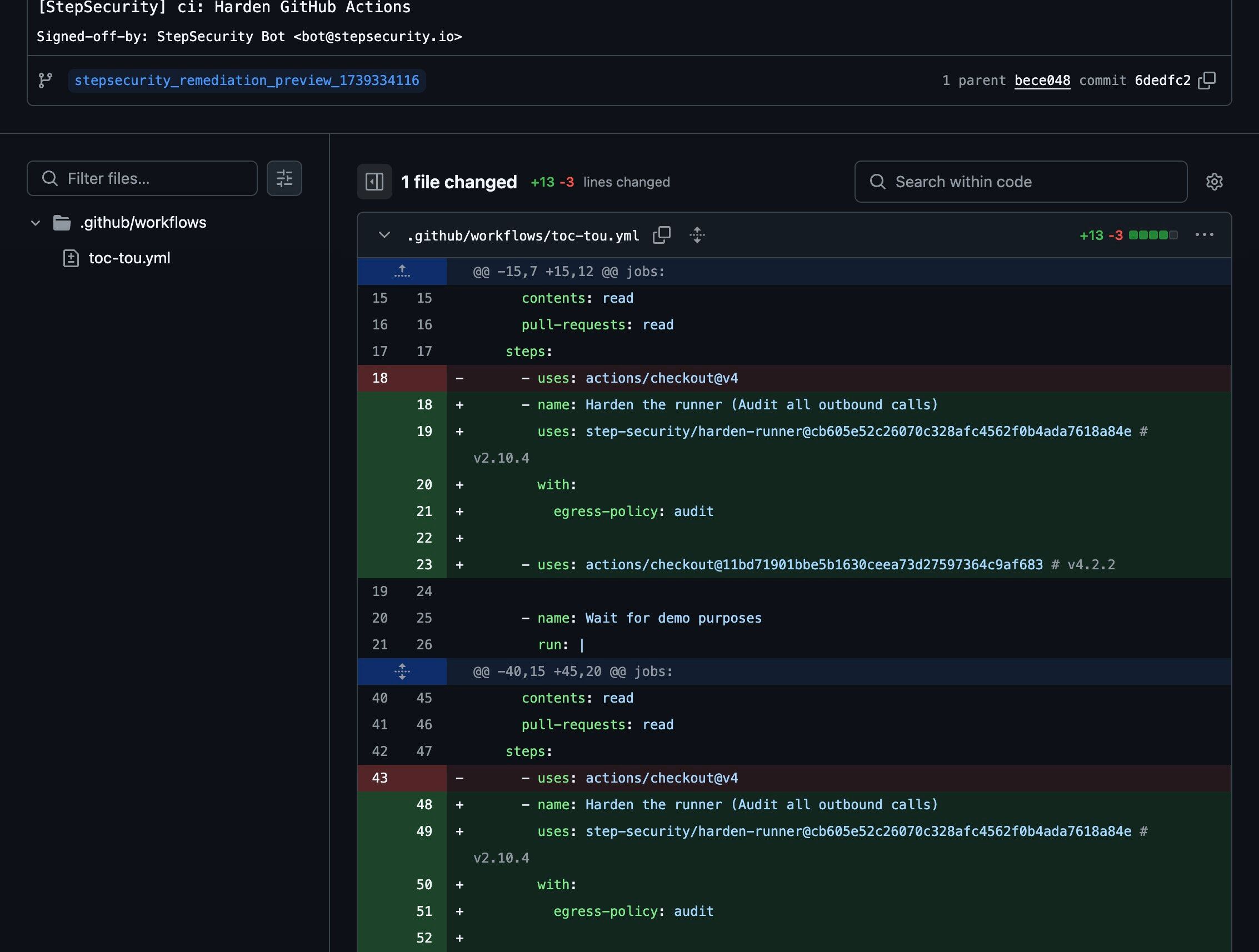This screenshot has width=1259, height=952.
Task: Click the 'egress-policy: audit' text on line 21
Action: click(633, 512)
